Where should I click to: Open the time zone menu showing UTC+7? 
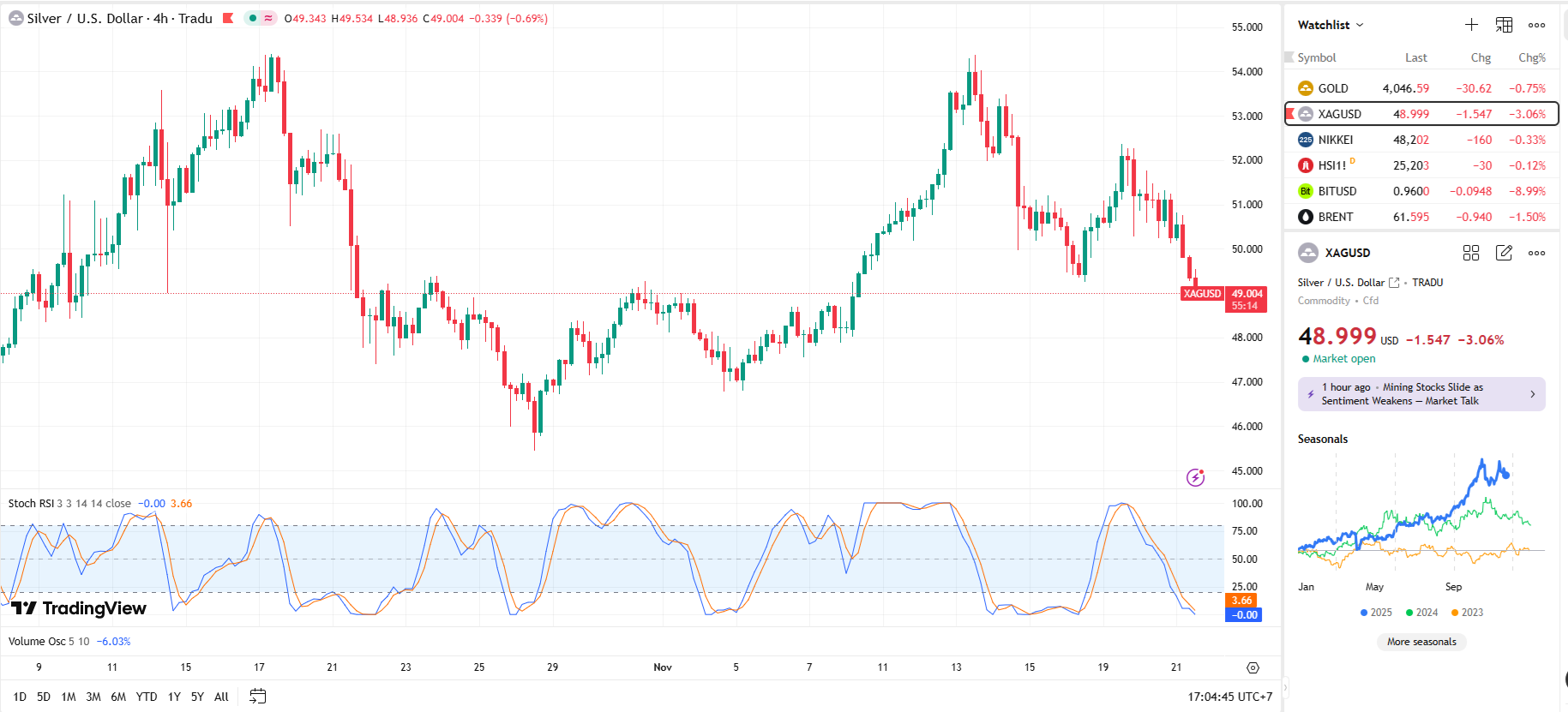(1229, 697)
